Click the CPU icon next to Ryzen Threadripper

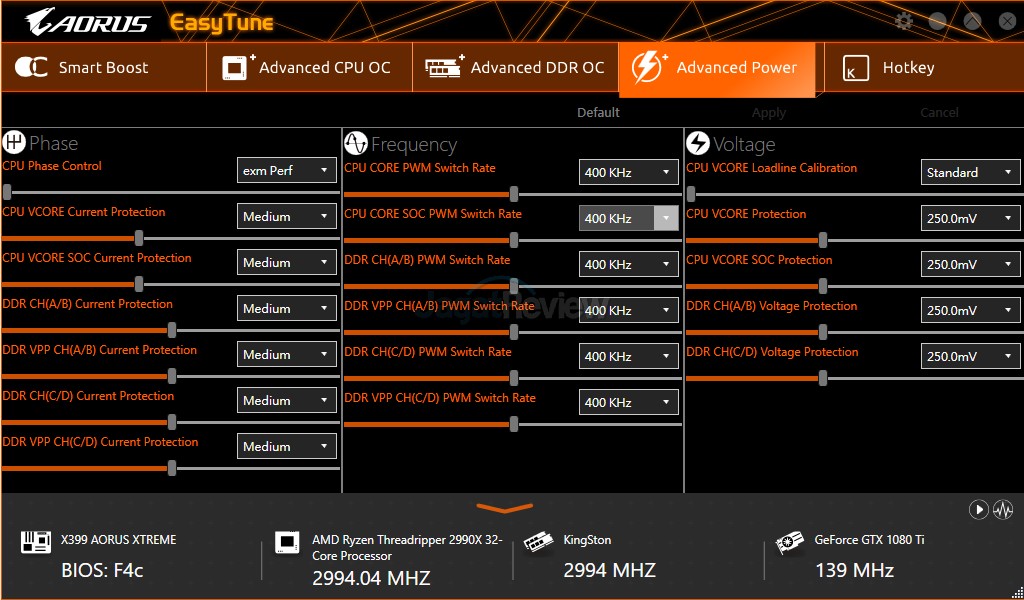click(x=287, y=542)
